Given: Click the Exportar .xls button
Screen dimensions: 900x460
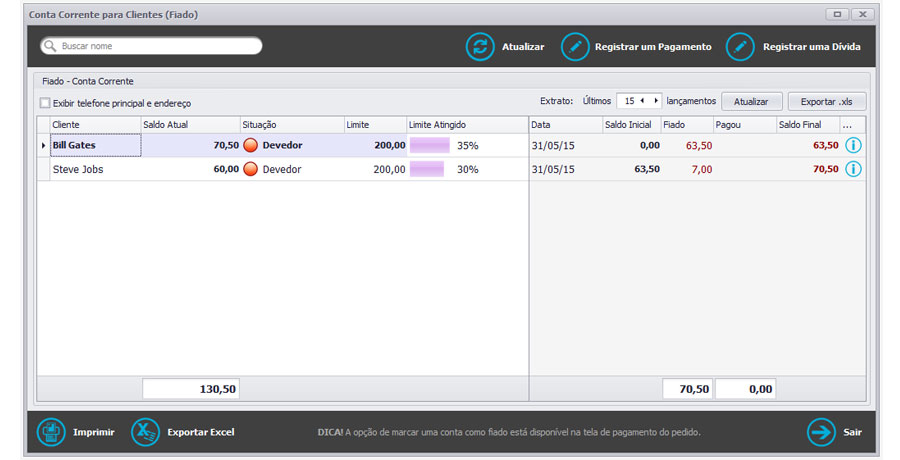Looking at the screenshot, I should click(x=826, y=101).
